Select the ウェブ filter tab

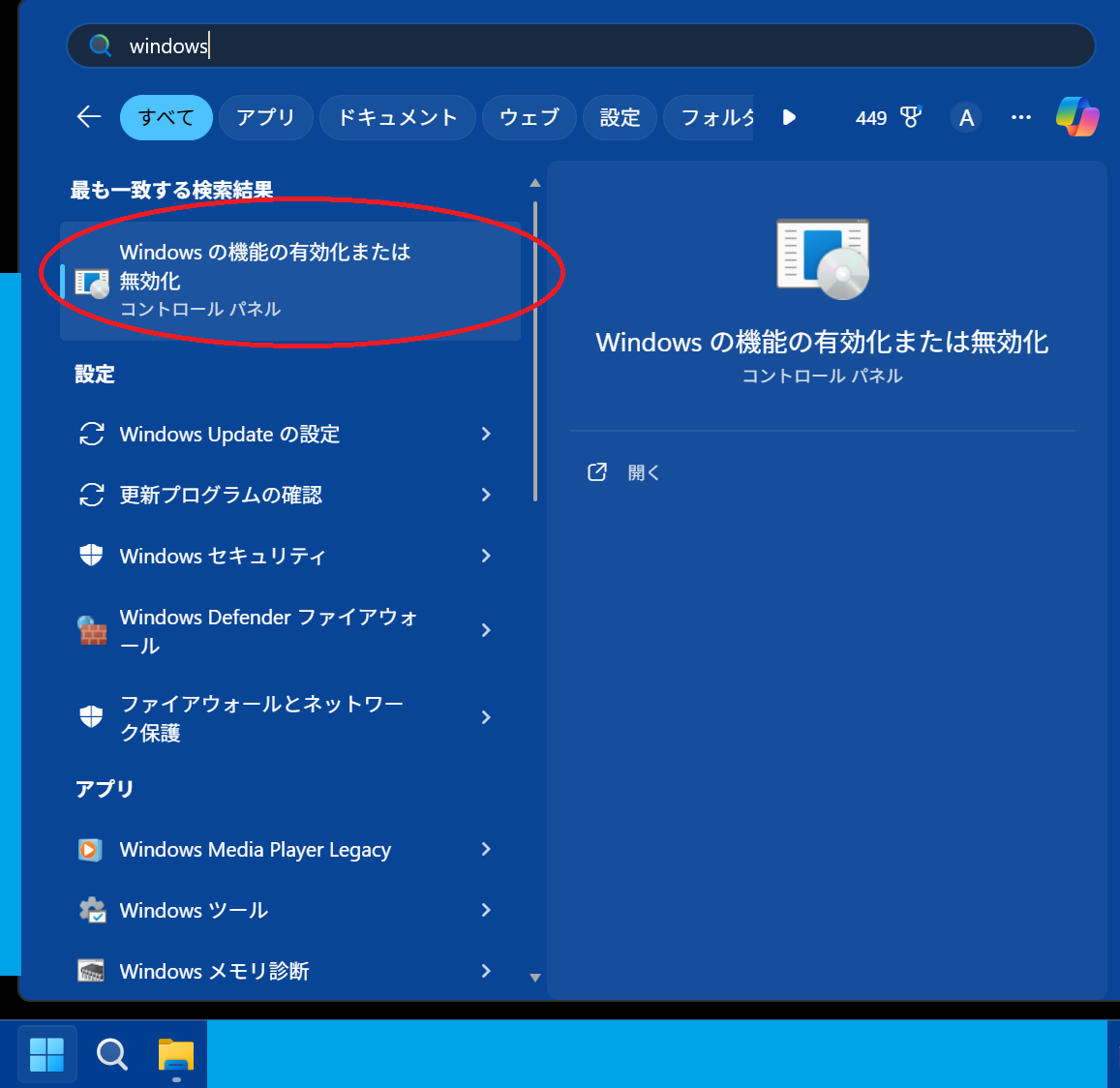(529, 117)
